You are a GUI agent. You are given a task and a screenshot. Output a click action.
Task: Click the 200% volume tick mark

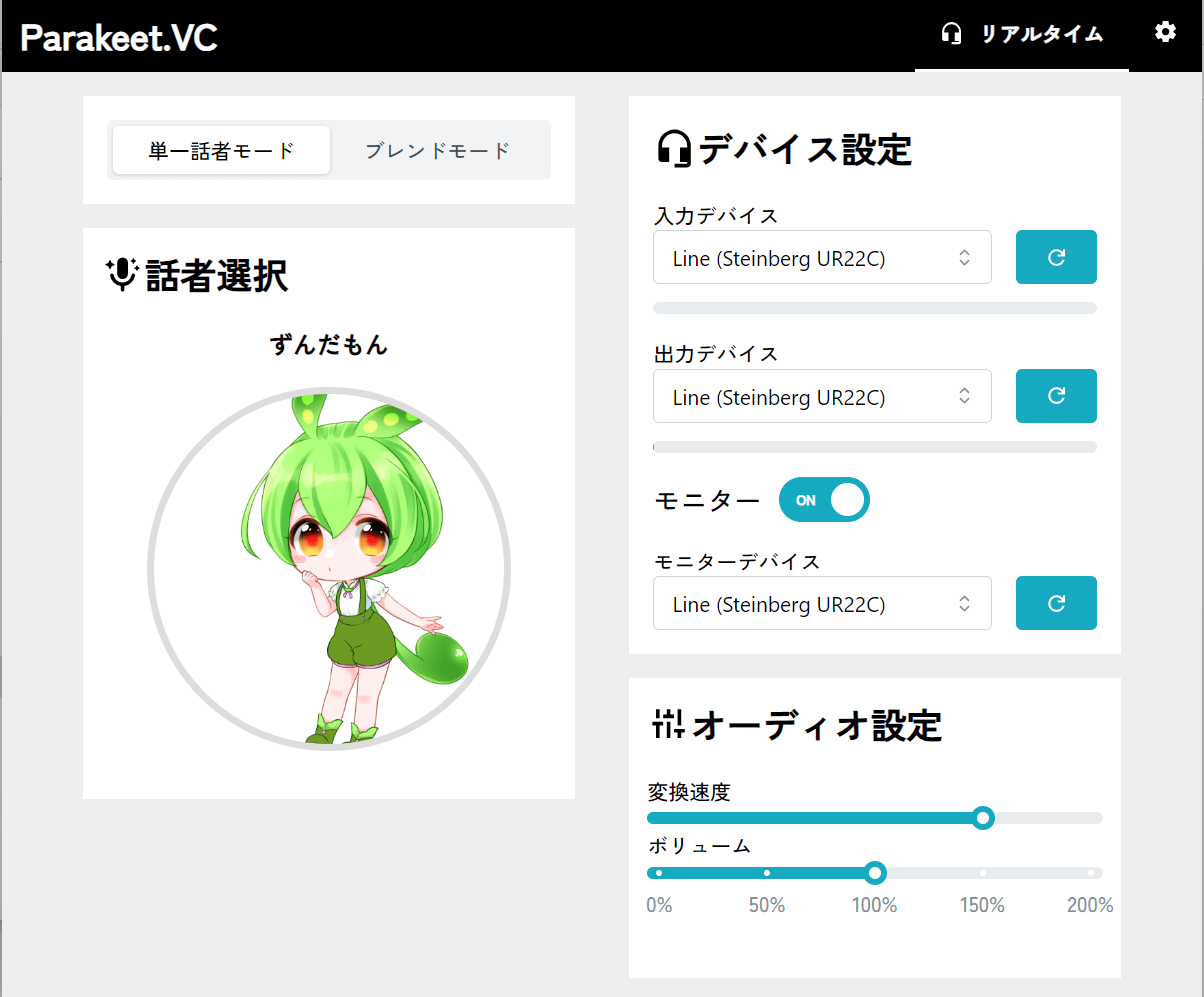coord(1091,873)
